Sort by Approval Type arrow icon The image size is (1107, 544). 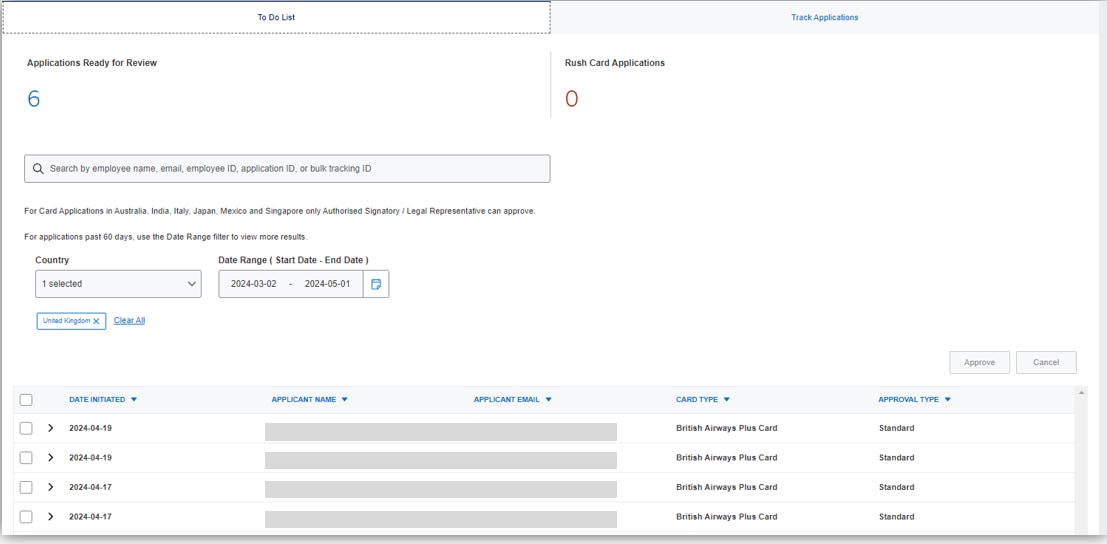(948, 400)
